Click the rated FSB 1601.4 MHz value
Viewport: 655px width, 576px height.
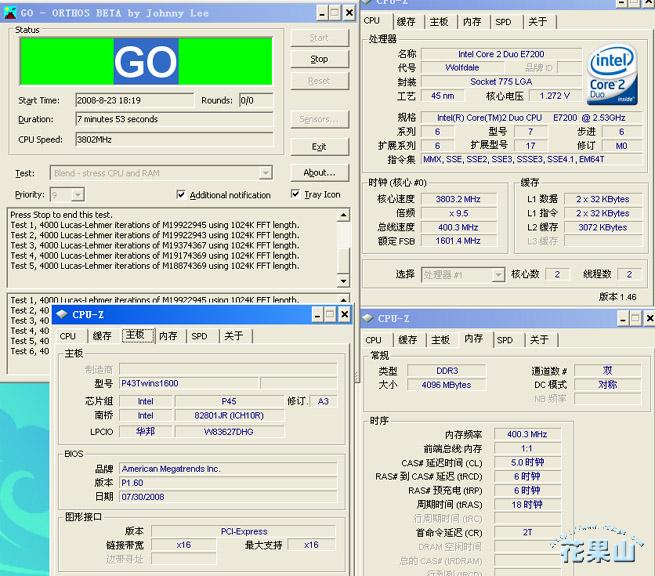458,241
